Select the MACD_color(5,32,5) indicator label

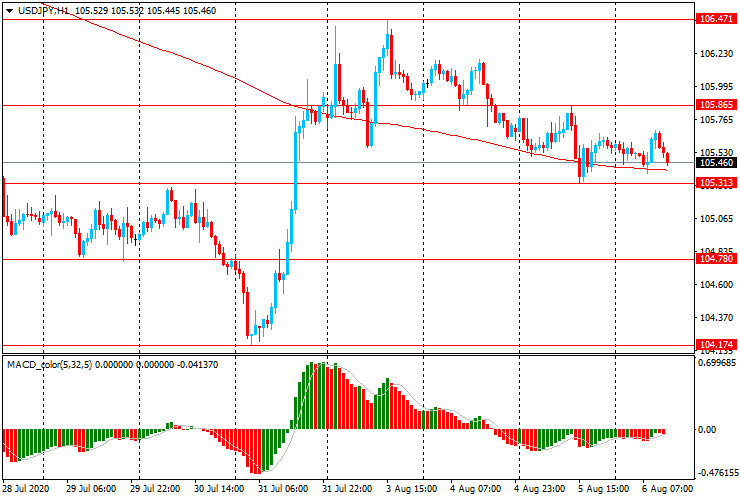click(50, 364)
